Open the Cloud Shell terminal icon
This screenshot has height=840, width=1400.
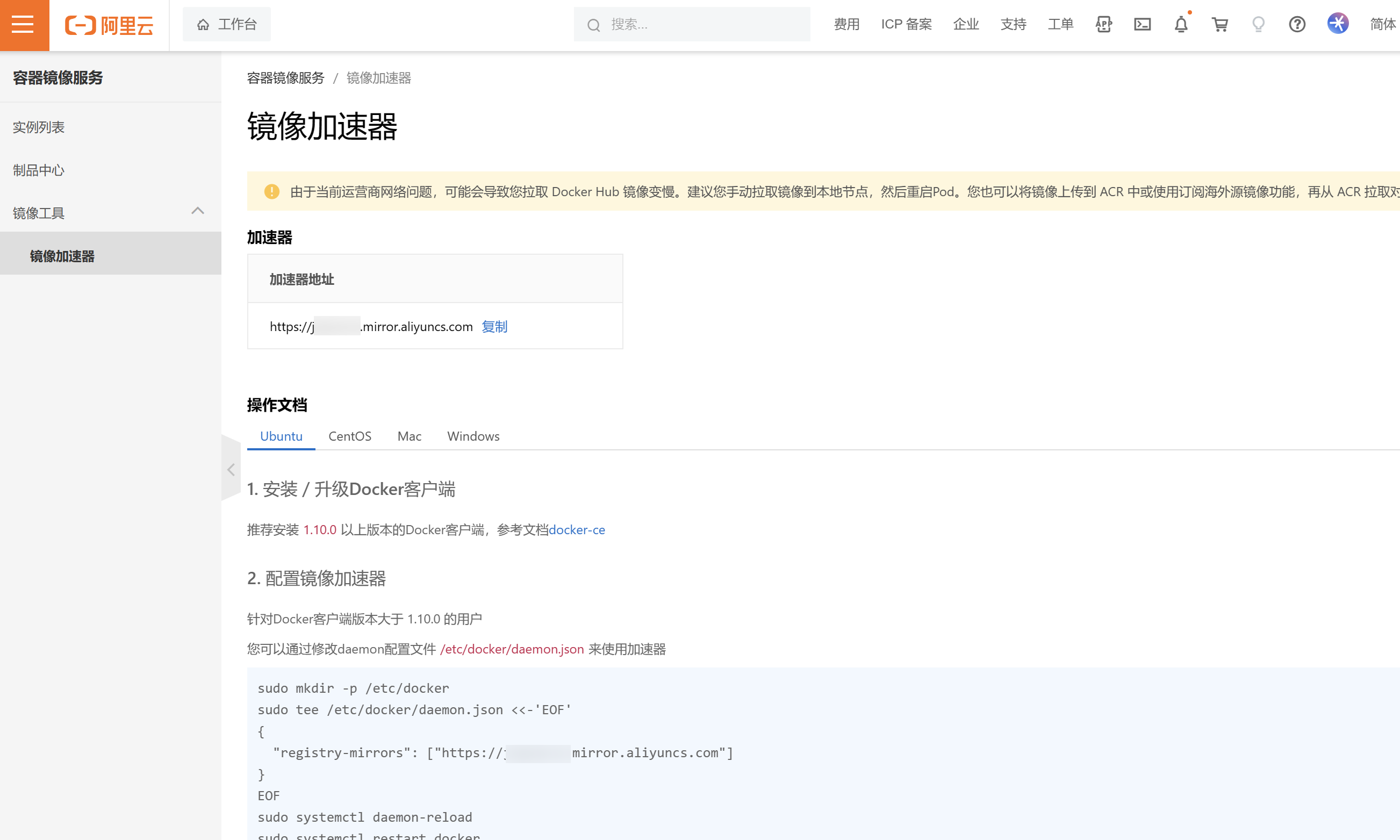[x=1142, y=24]
